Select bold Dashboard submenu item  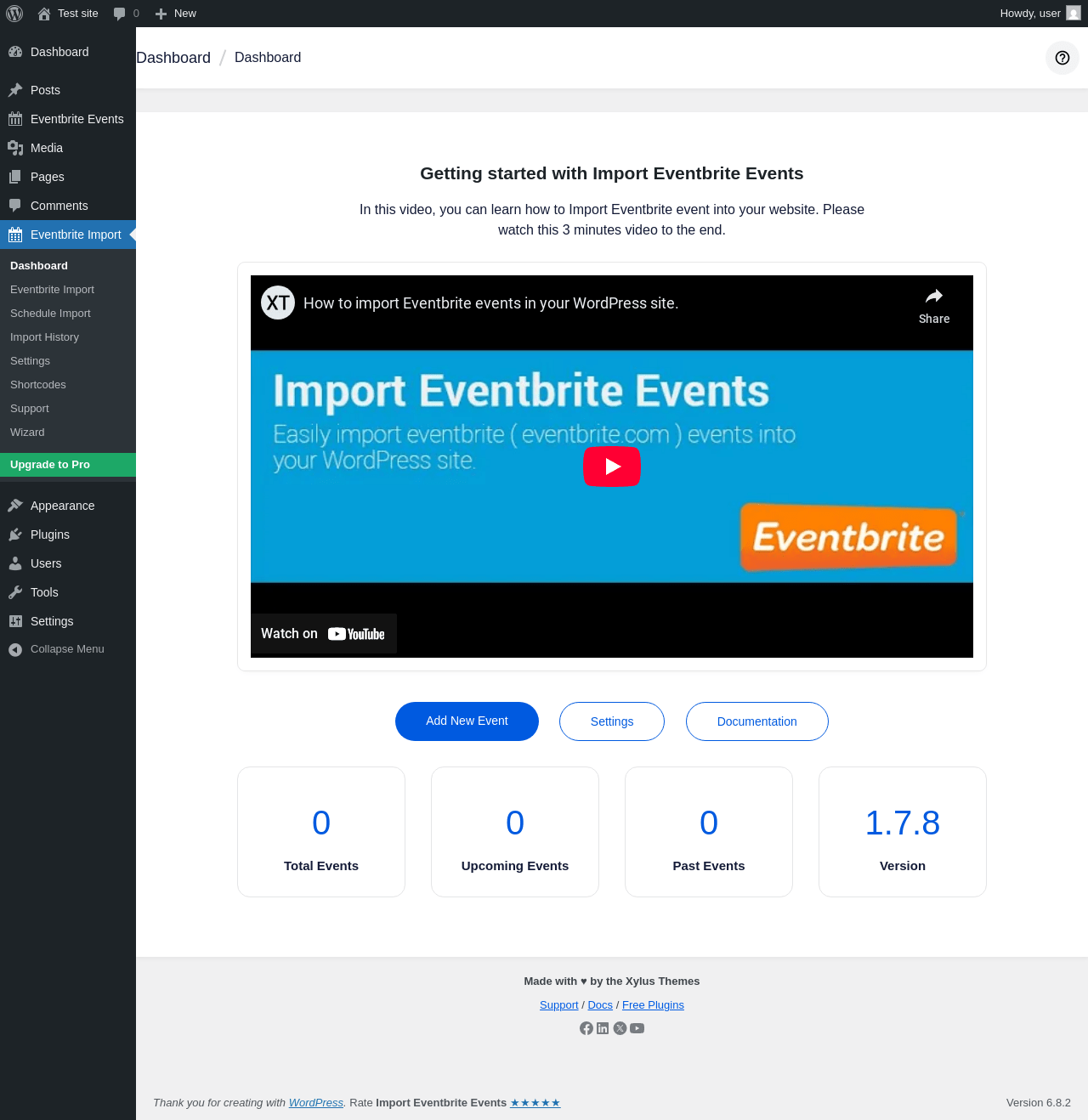pyautogui.click(x=39, y=266)
